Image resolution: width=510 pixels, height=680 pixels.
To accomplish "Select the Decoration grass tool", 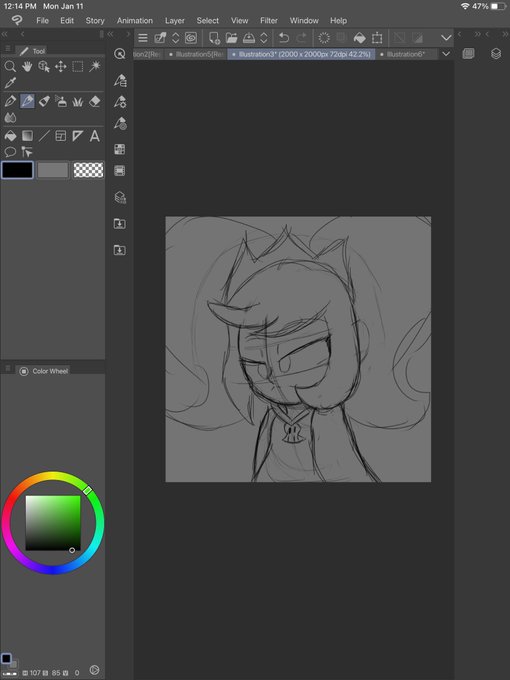I will pyautogui.click(x=78, y=101).
